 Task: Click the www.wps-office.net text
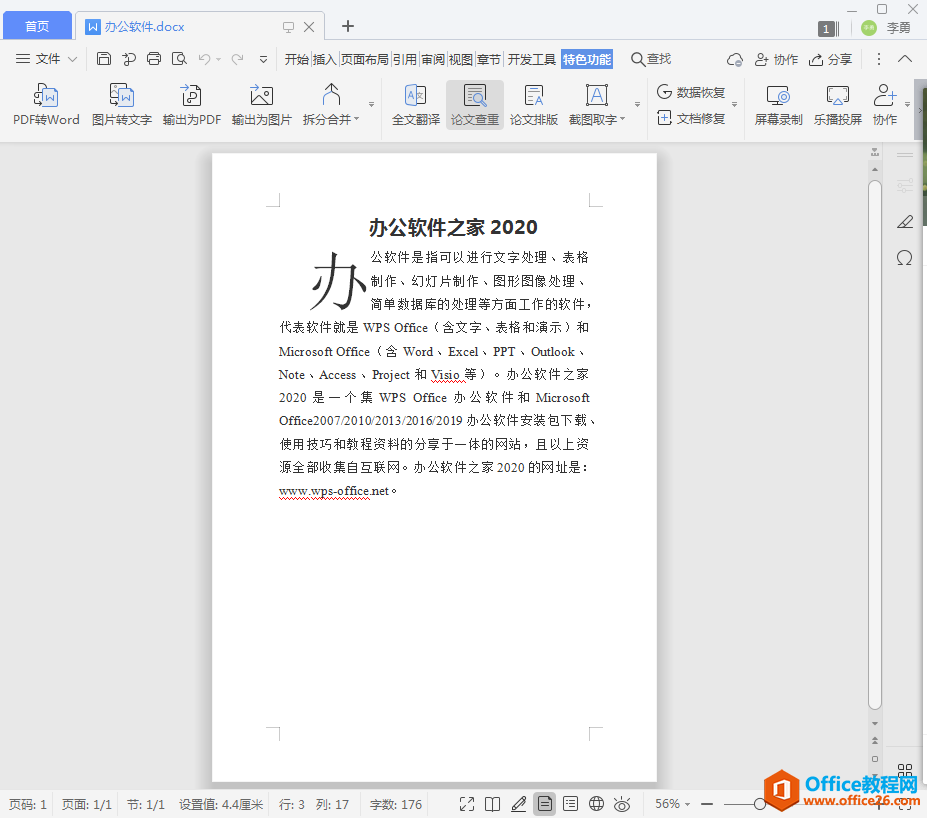(333, 491)
